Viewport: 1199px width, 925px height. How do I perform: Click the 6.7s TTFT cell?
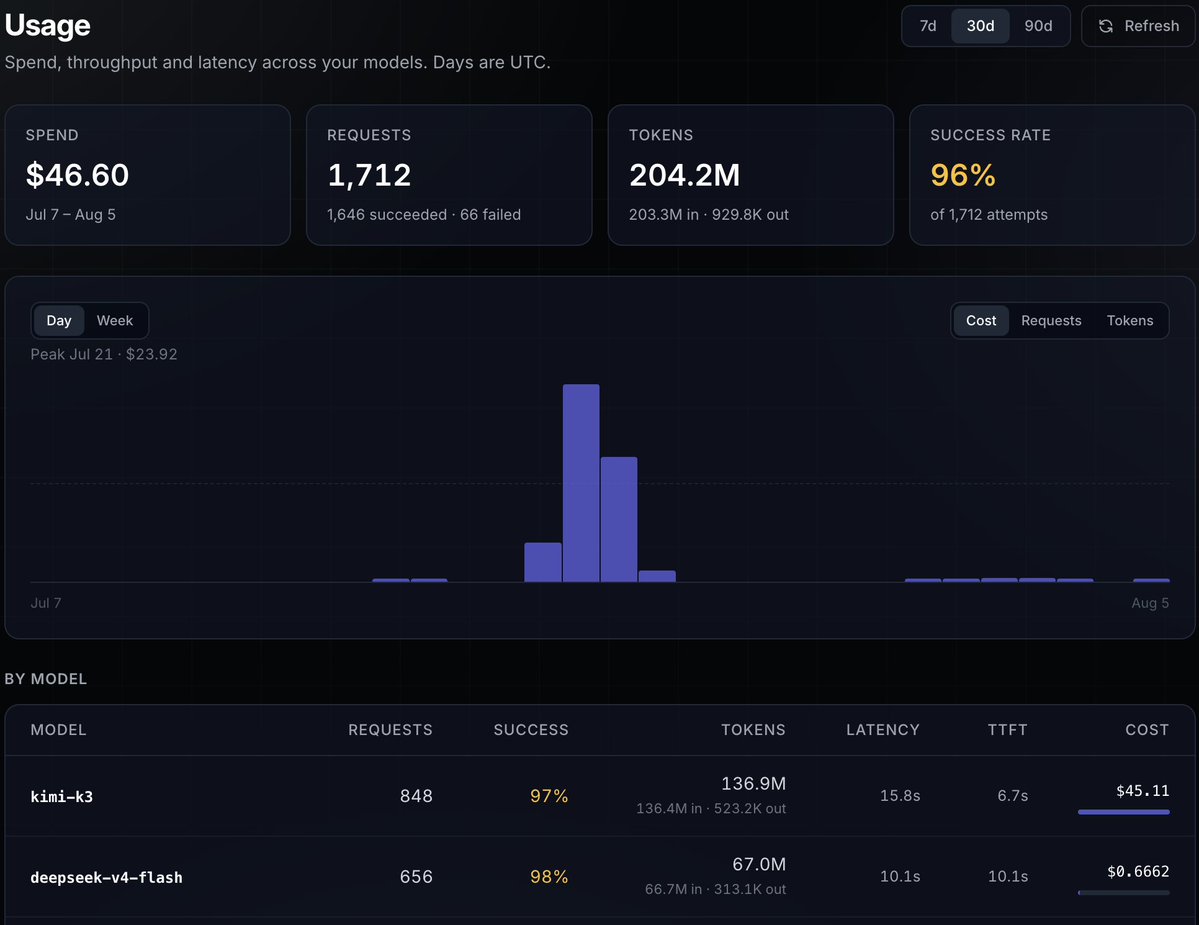[1012, 796]
